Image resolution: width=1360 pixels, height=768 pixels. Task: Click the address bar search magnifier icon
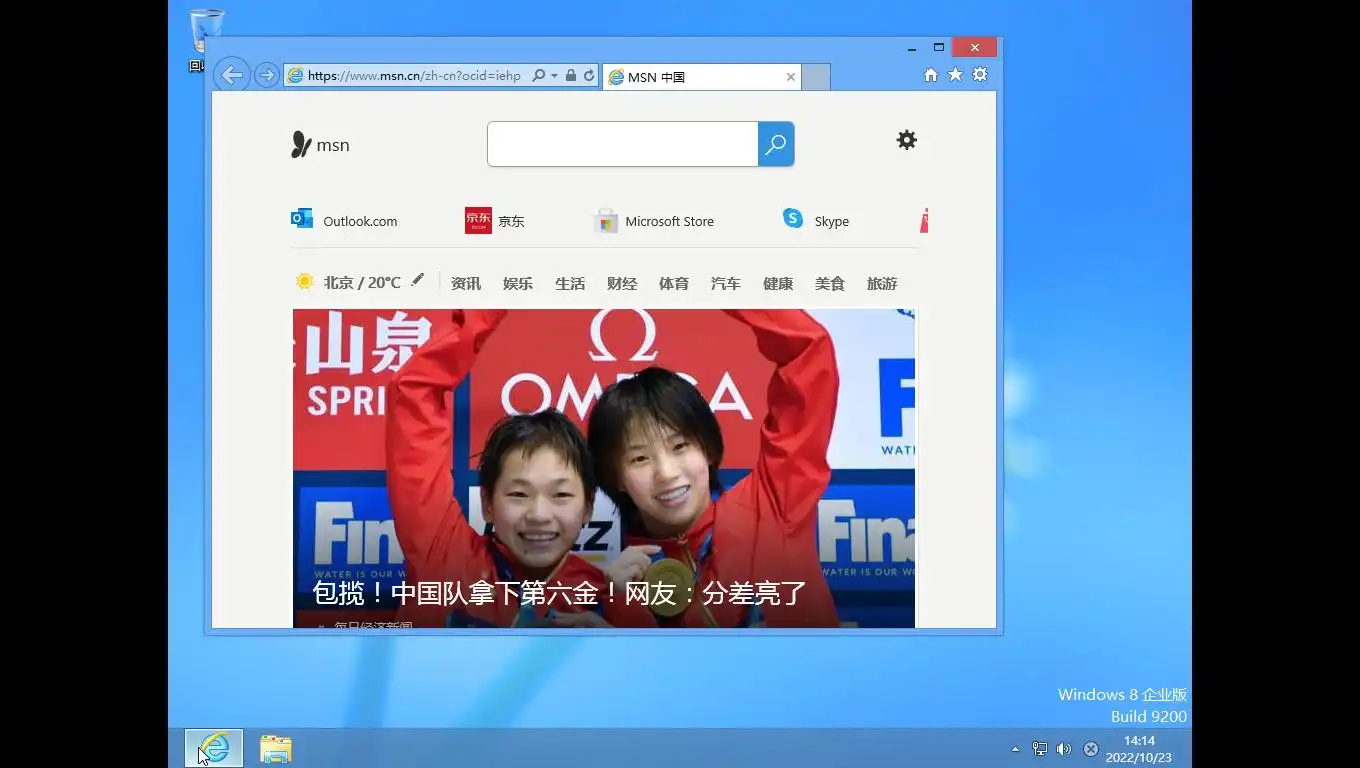pyautogui.click(x=538, y=76)
